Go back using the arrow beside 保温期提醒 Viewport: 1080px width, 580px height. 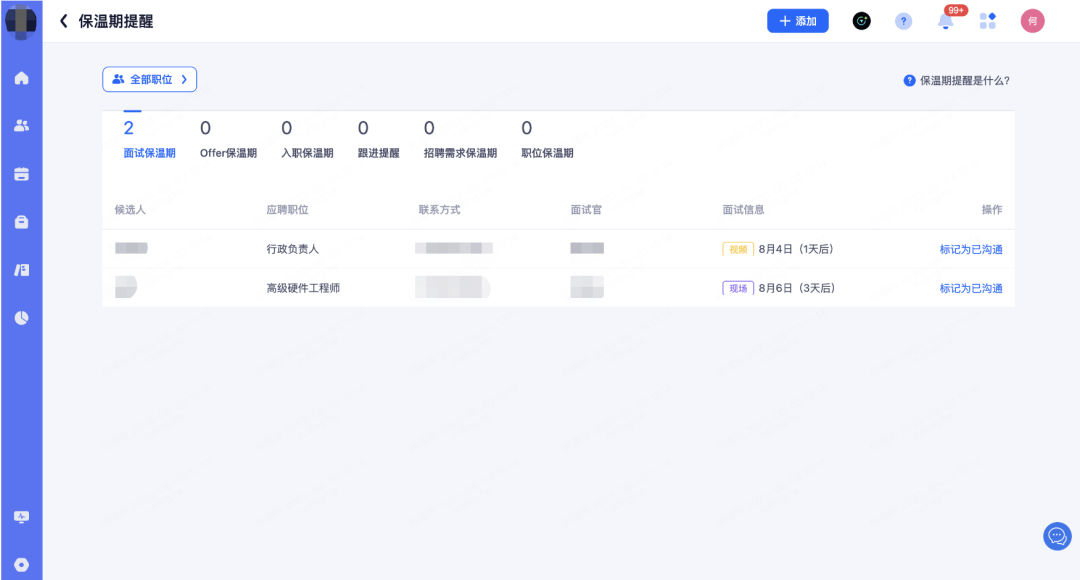click(63, 21)
